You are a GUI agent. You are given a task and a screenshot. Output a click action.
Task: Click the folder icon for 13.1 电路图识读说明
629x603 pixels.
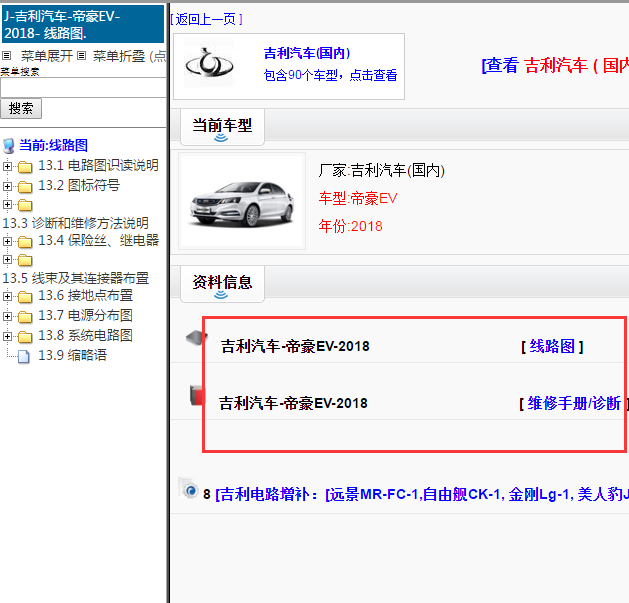pos(25,166)
